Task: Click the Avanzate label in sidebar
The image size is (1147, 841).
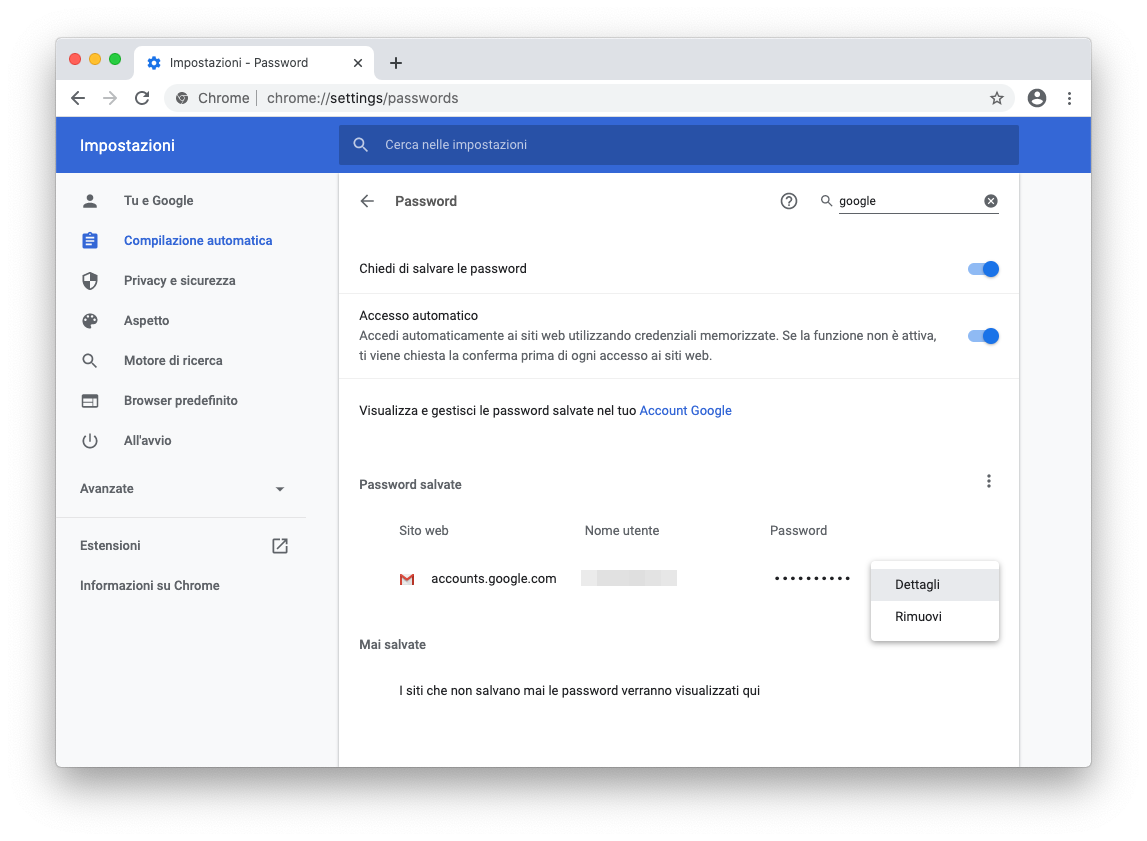Action: click(107, 489)
